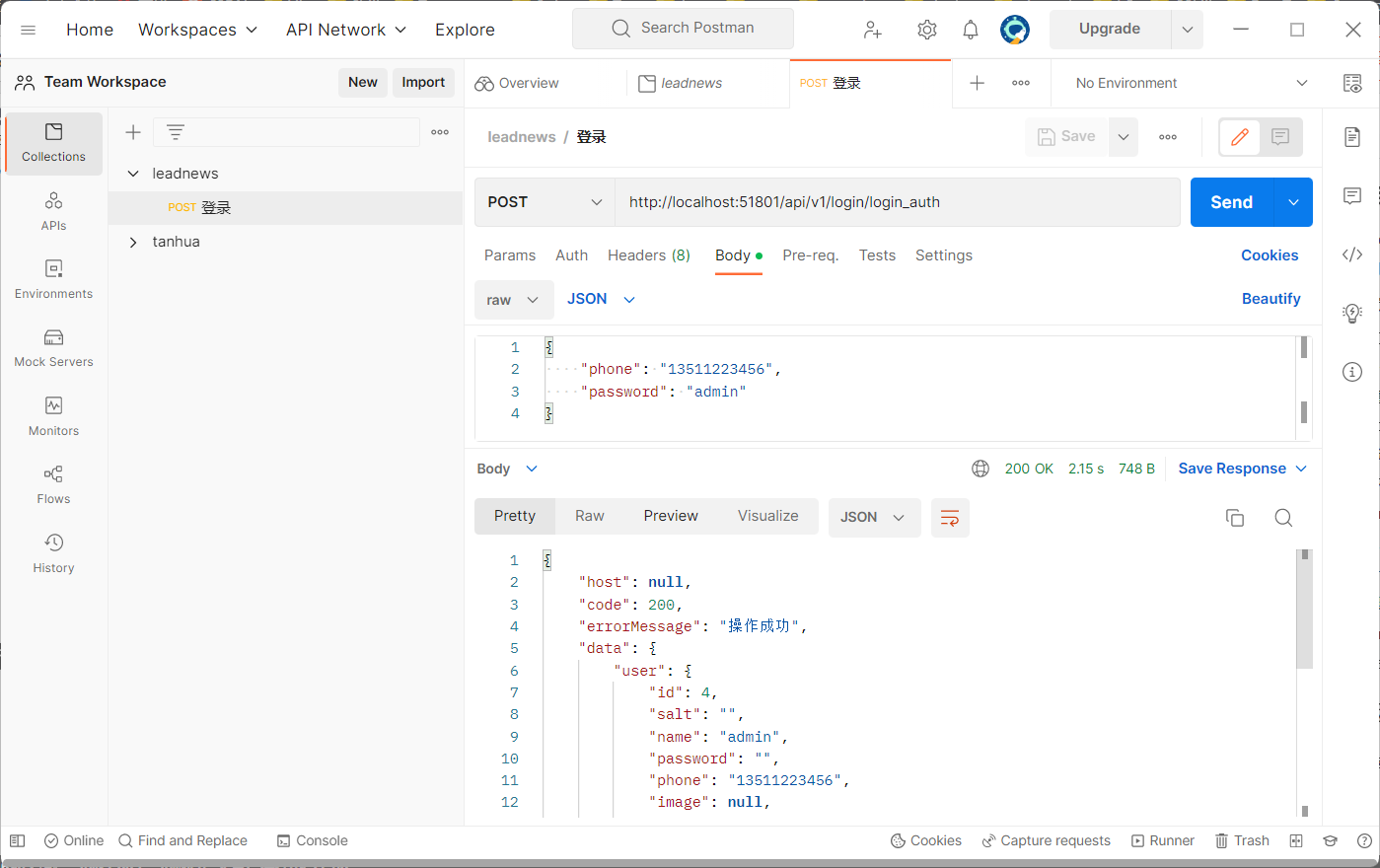The height and width of the screenshot is (868, 1380).
Task: Open the Overview tab
Action: [517, 83]
